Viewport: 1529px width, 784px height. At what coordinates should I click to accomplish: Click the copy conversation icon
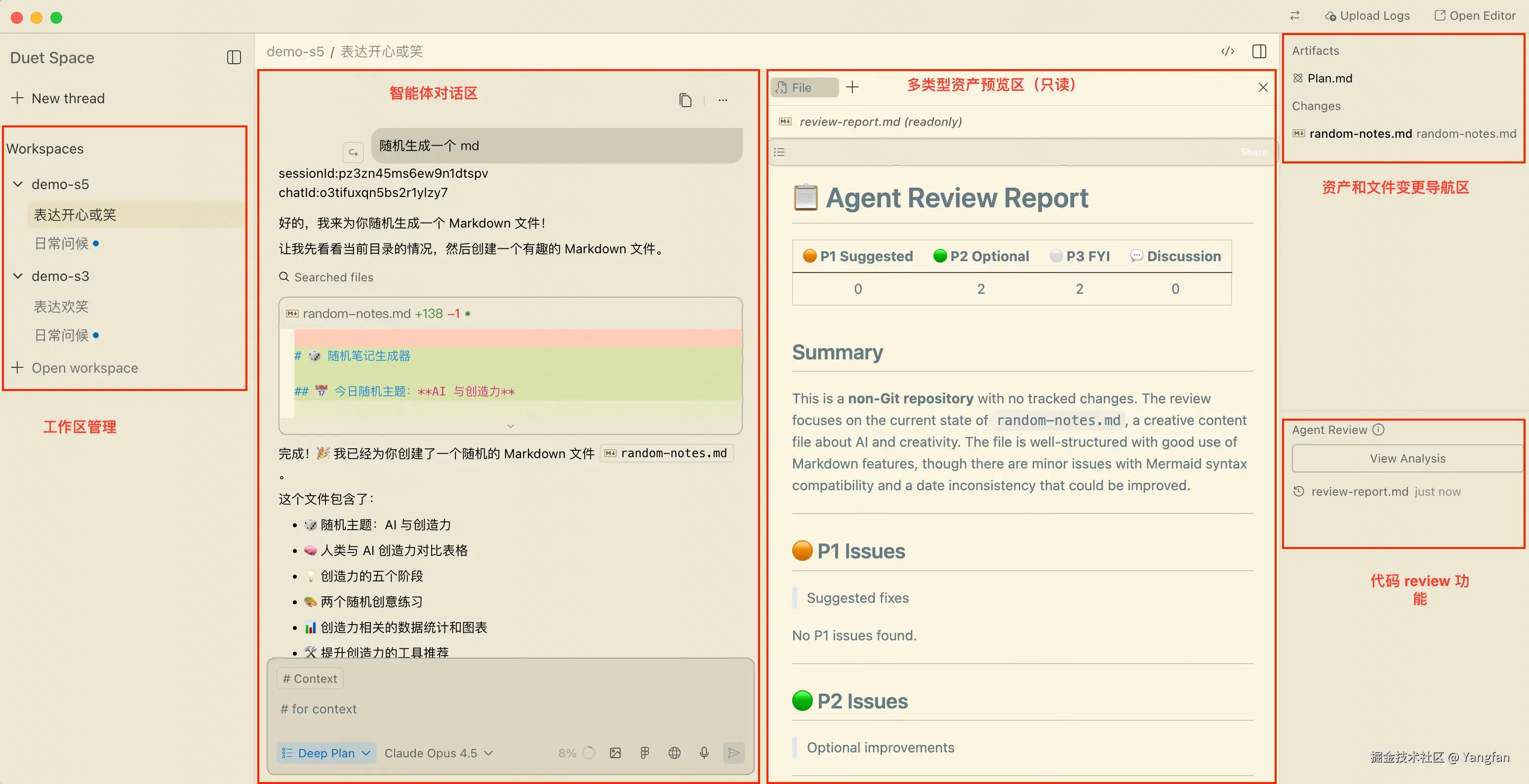[x=685, y=100]
